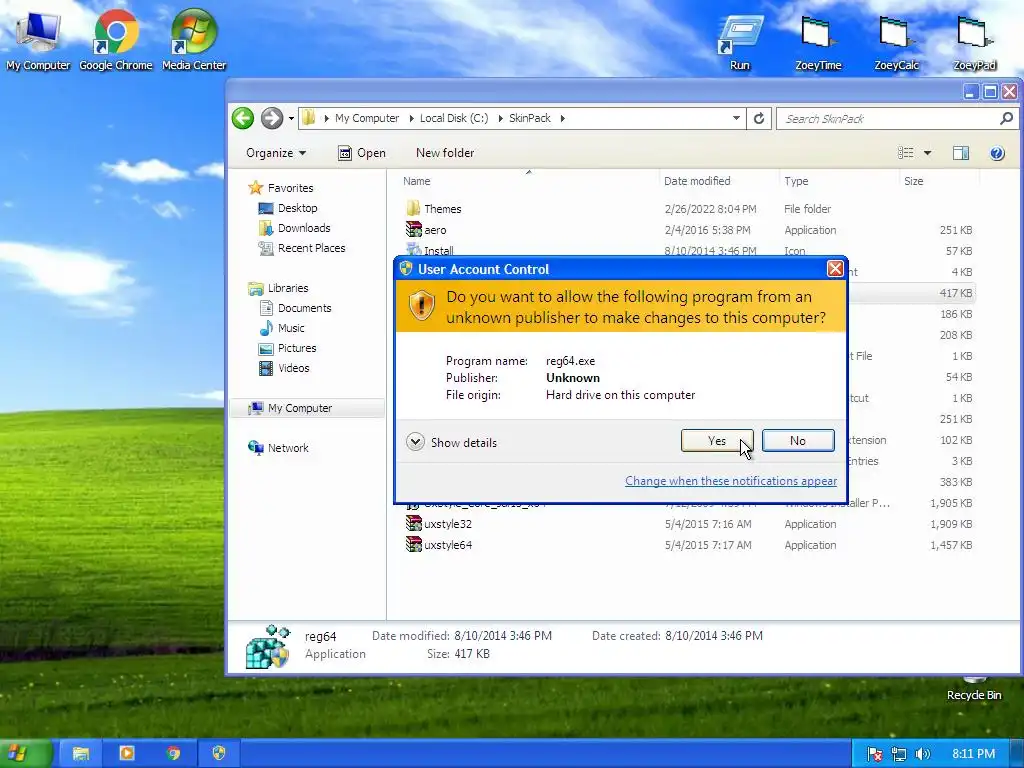Open Desktop in navigation pane

(x=288, y=208)
